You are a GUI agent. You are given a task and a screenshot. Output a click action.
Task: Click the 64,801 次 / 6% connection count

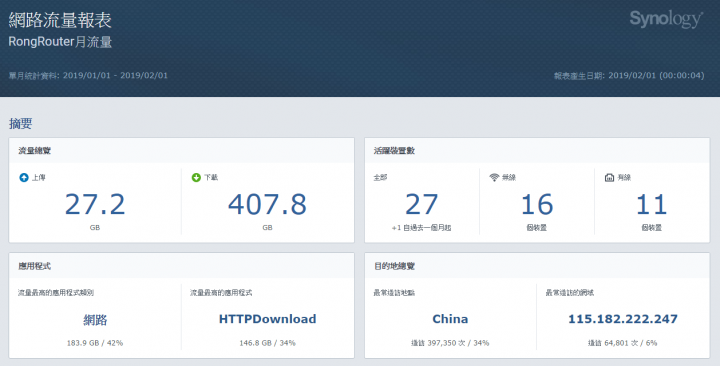(623, 343)
